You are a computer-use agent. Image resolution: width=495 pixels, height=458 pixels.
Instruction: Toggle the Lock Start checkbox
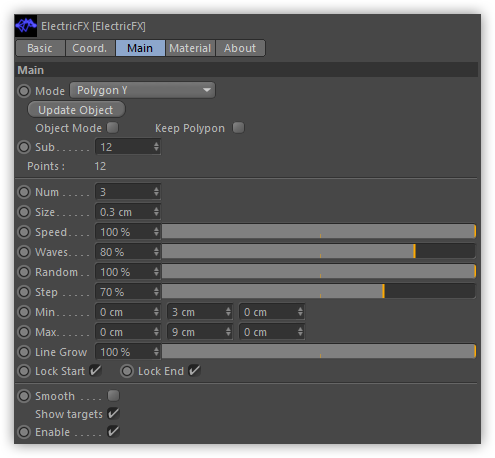(95, 371)
